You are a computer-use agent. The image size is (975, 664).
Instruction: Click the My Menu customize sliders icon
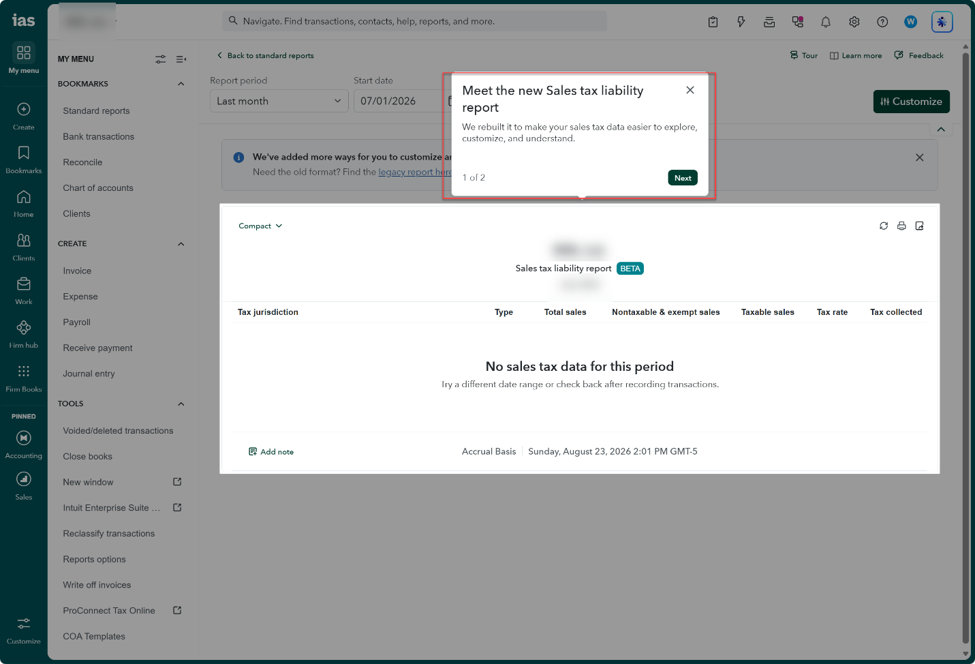160,59
